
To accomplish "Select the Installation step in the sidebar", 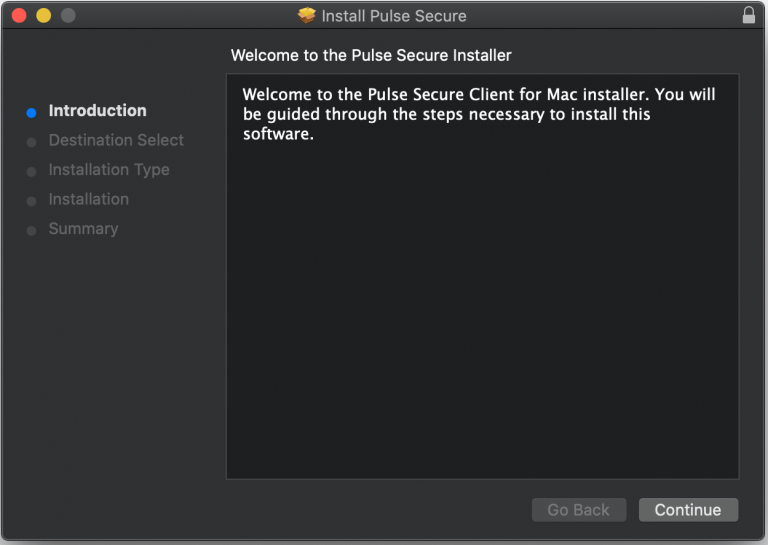I will point(88,199).
